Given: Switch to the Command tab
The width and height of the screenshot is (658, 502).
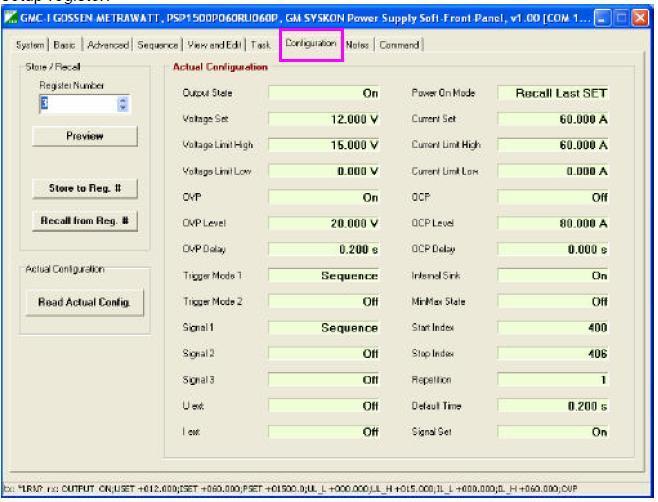Looking at the screenshot, I should [400, 45].
